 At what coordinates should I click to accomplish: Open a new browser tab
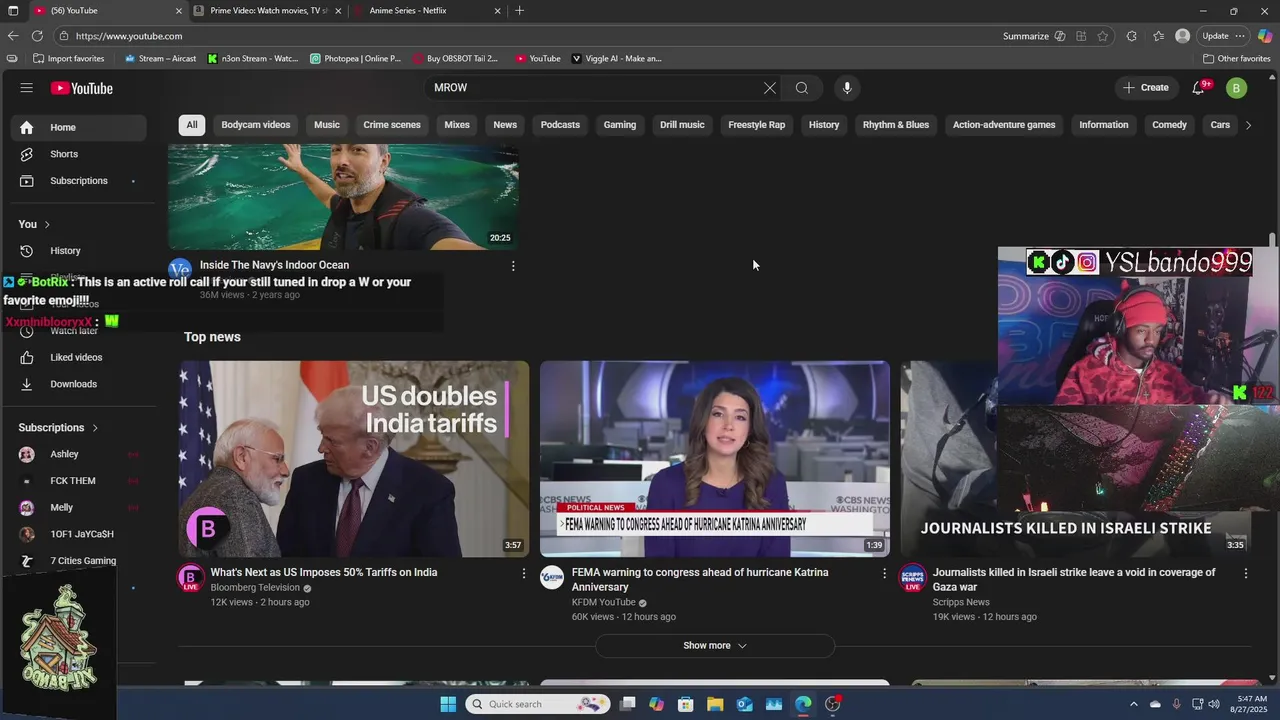coord(519,11)
